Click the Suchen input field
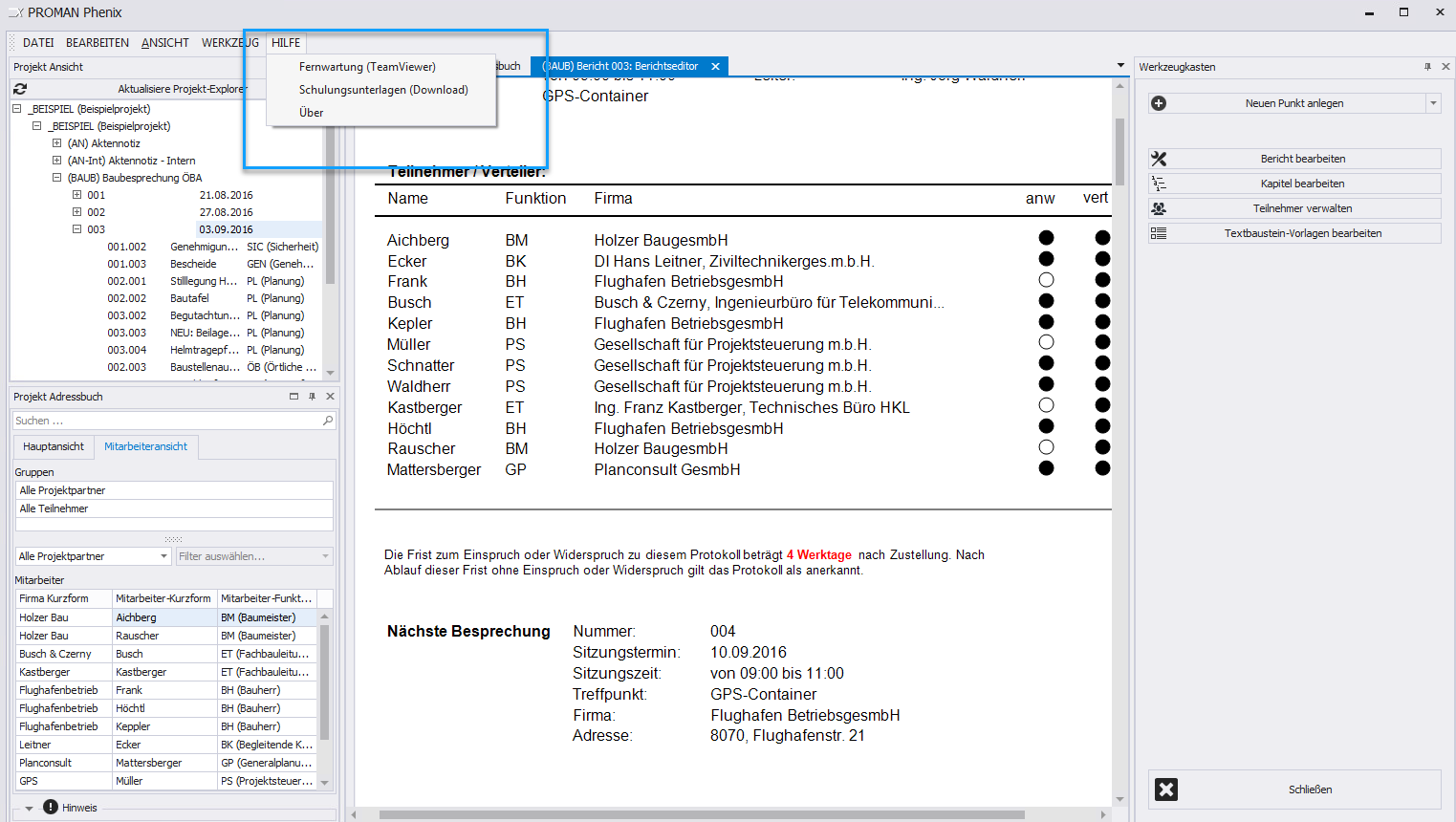This screenshot has width=1456, height=822. point(167,421)
